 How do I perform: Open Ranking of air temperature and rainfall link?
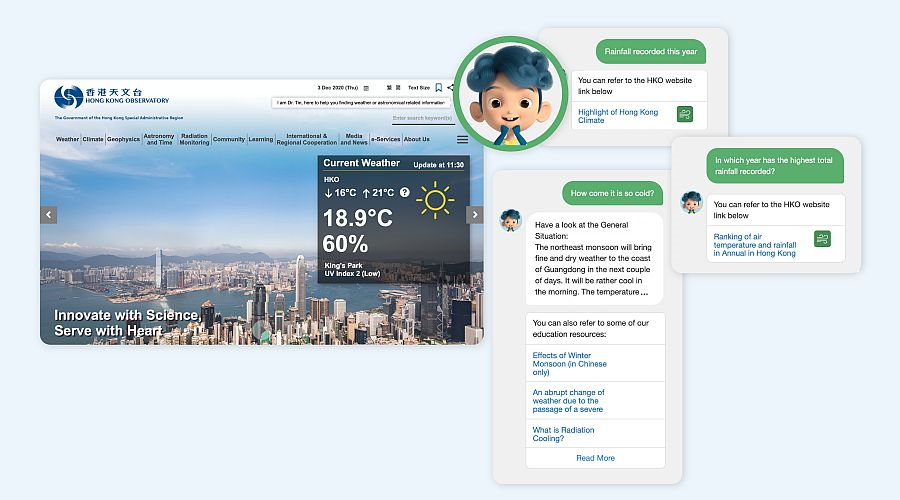(x=754, y=245)
